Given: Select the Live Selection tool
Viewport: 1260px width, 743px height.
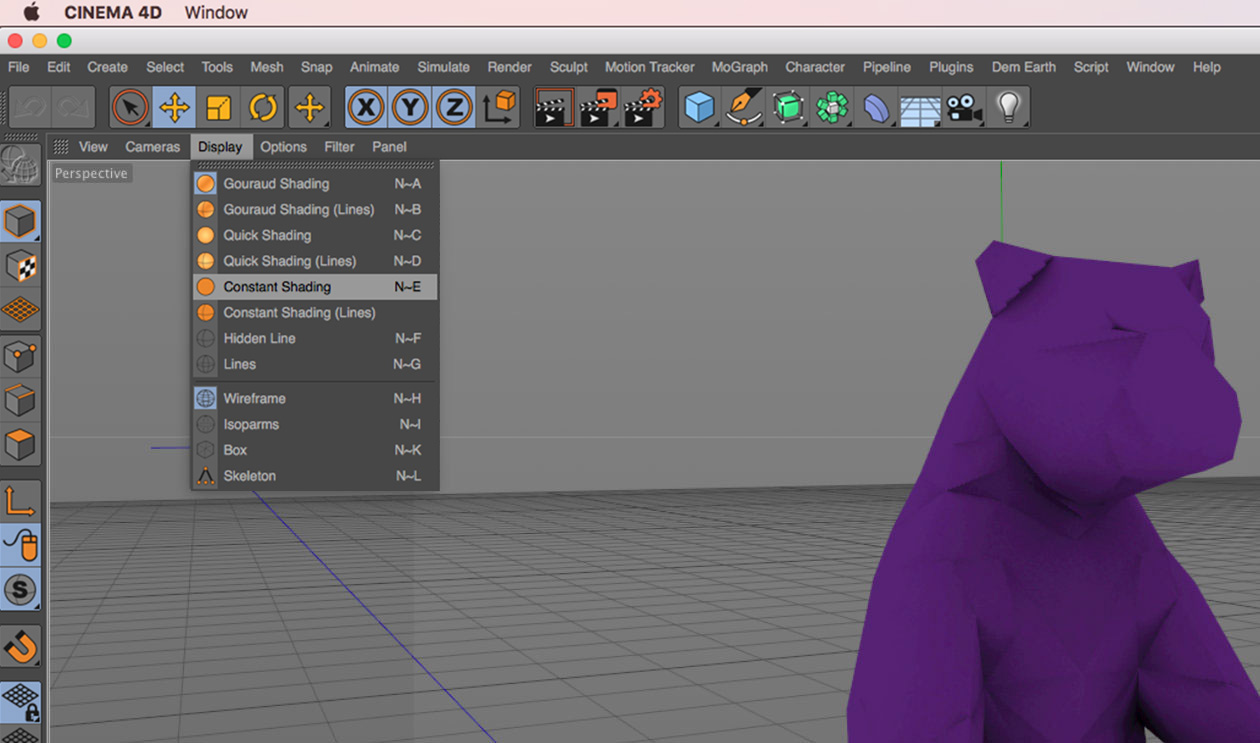Looking at the screenshot, I should (x=130, y=107).
